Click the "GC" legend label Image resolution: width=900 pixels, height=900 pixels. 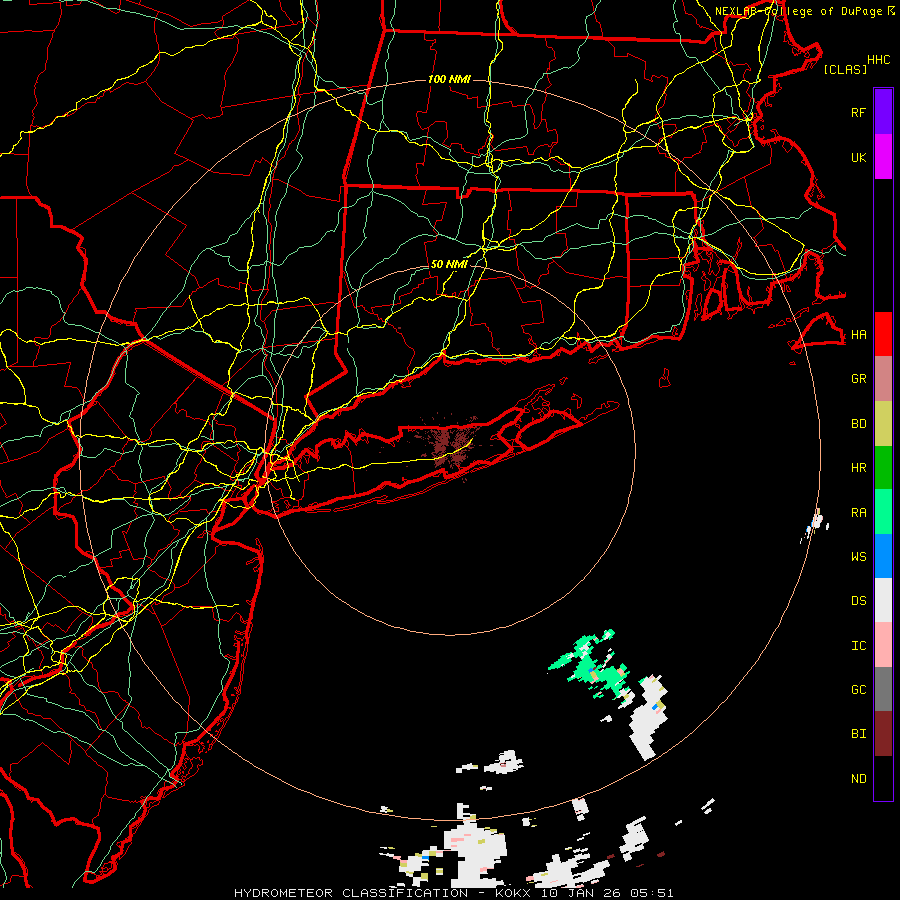coord(858,690)
